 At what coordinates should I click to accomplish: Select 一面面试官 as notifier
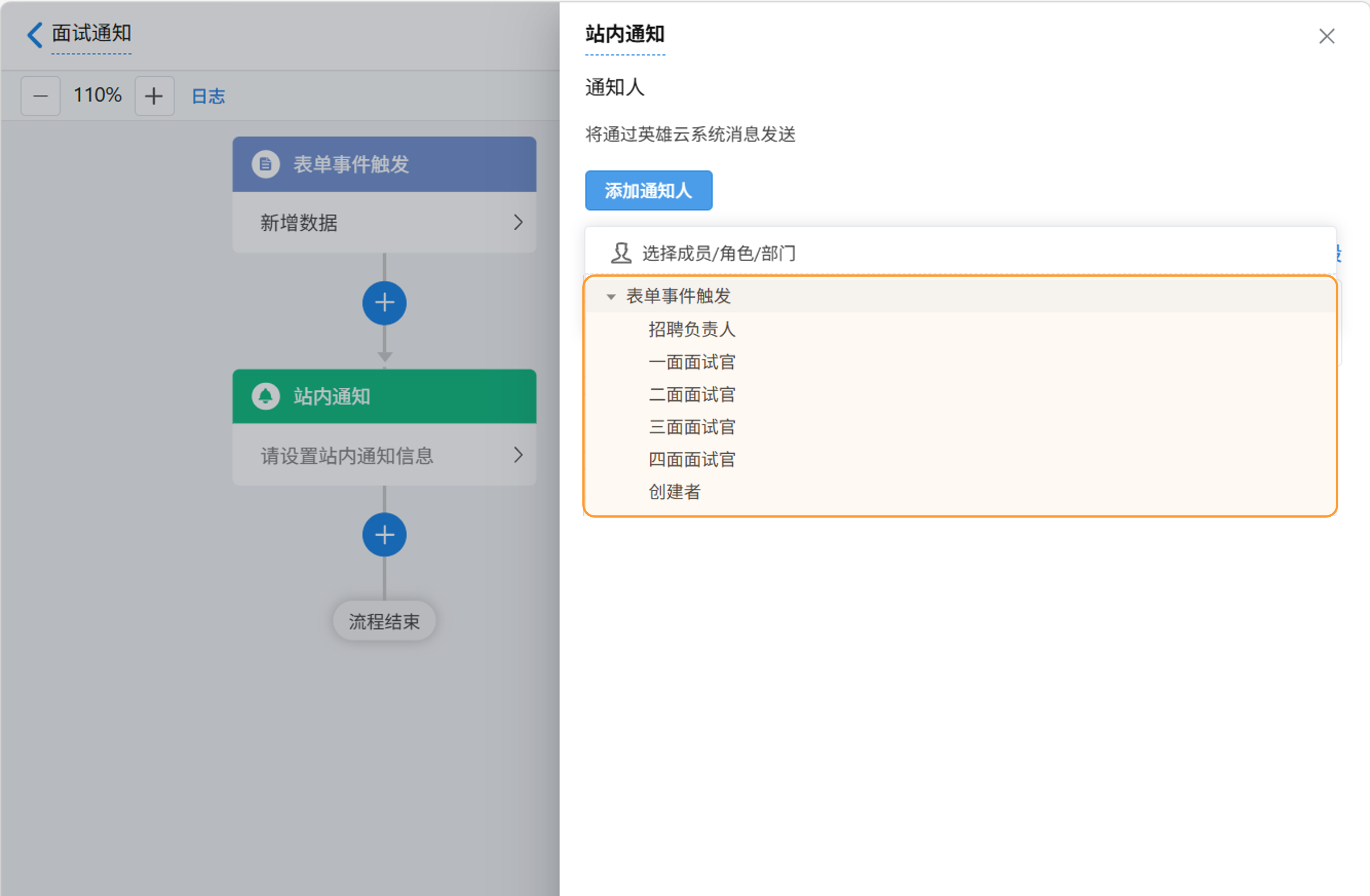click(x=691, y=362)
